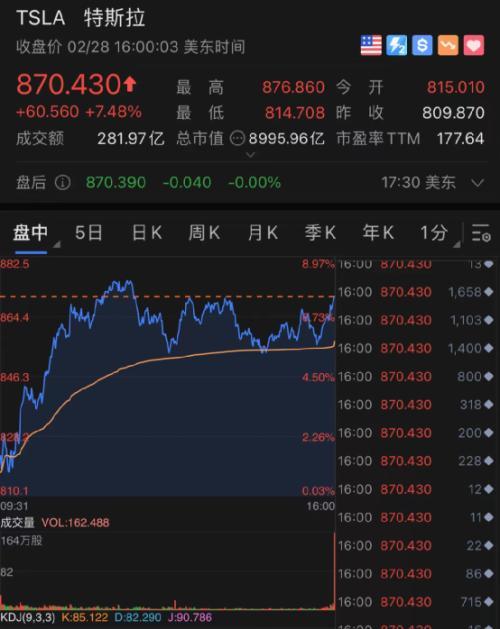This screenshot has width=500, height=629.
Task: Tap the US flag market icon
Action: click(x=371, y=45)
